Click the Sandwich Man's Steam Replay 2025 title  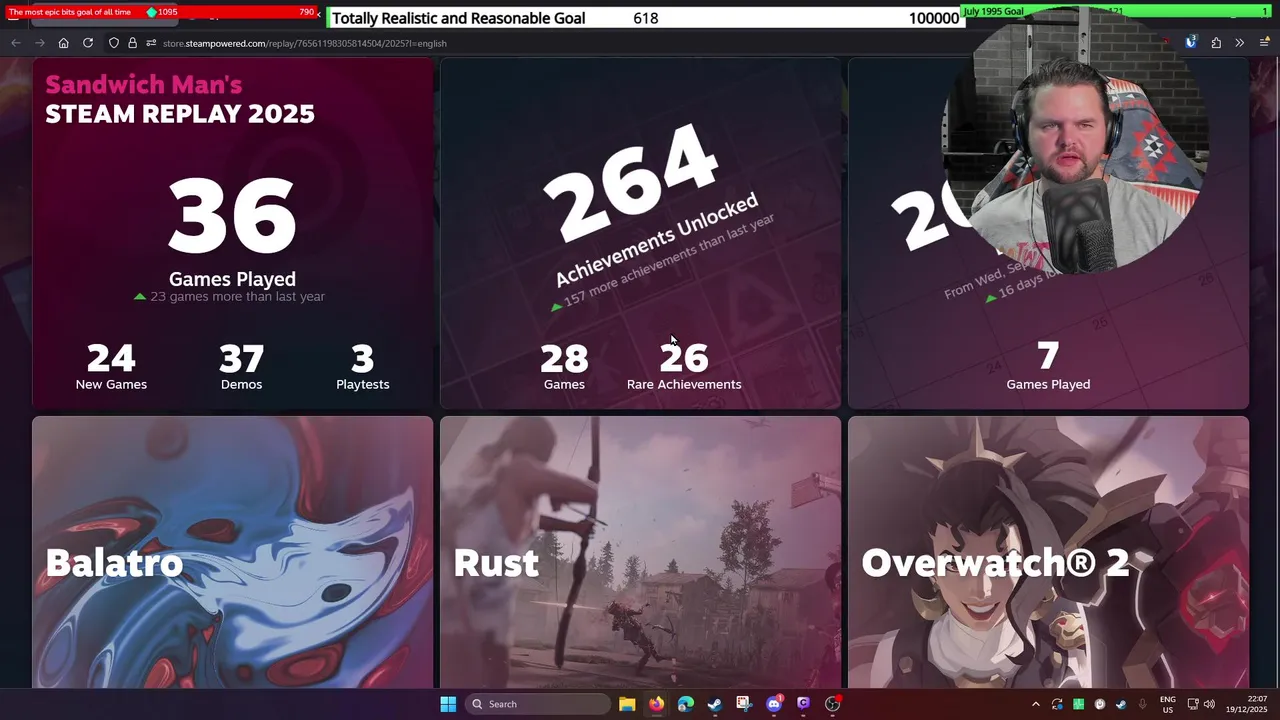(x=180, y=99)
